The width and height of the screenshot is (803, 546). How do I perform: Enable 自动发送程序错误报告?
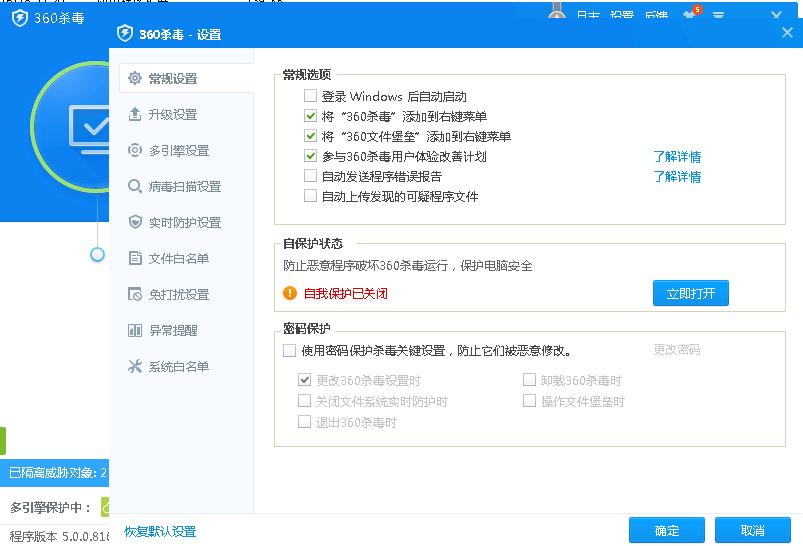pos(310,176)
